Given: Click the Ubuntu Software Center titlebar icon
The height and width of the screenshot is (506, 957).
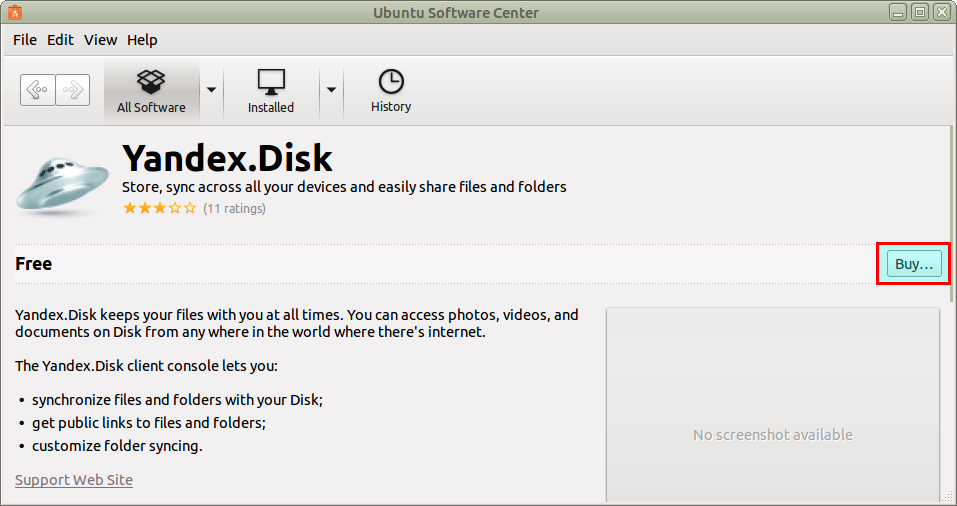Looking at the screenshot, I should [15, 12].
